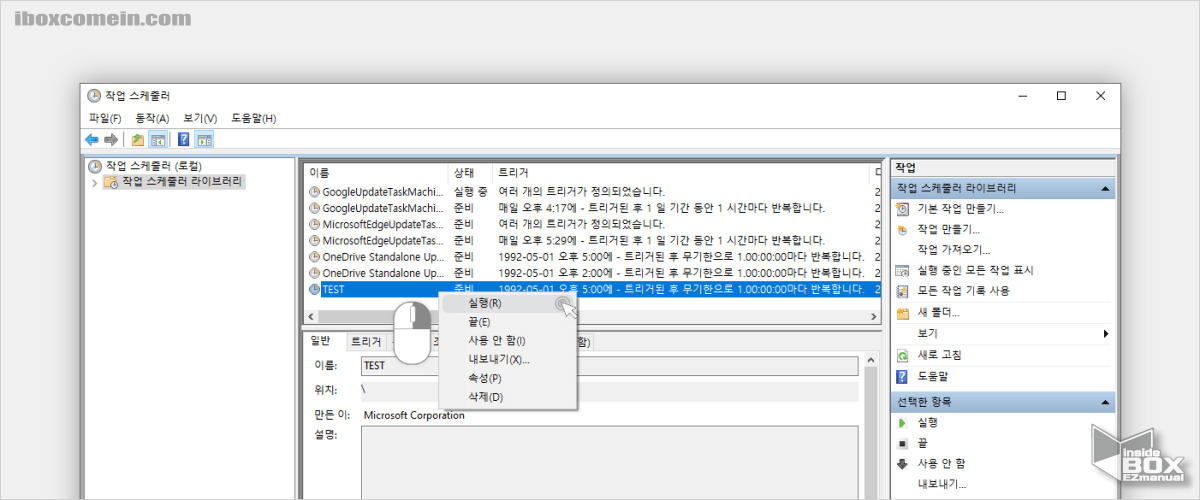Open the 파일(F) menu
Image resolution: width=1200 pixels, height=500 pixels.
(105, 118)
